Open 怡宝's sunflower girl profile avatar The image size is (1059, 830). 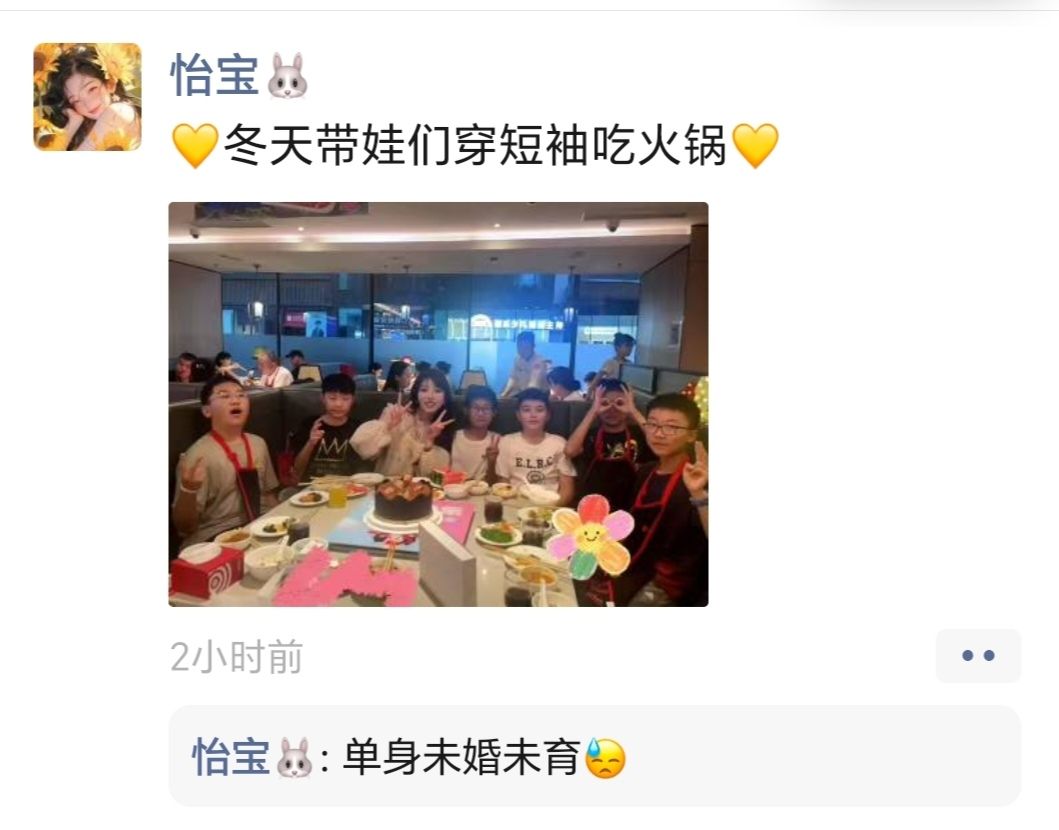click(87, 97)
